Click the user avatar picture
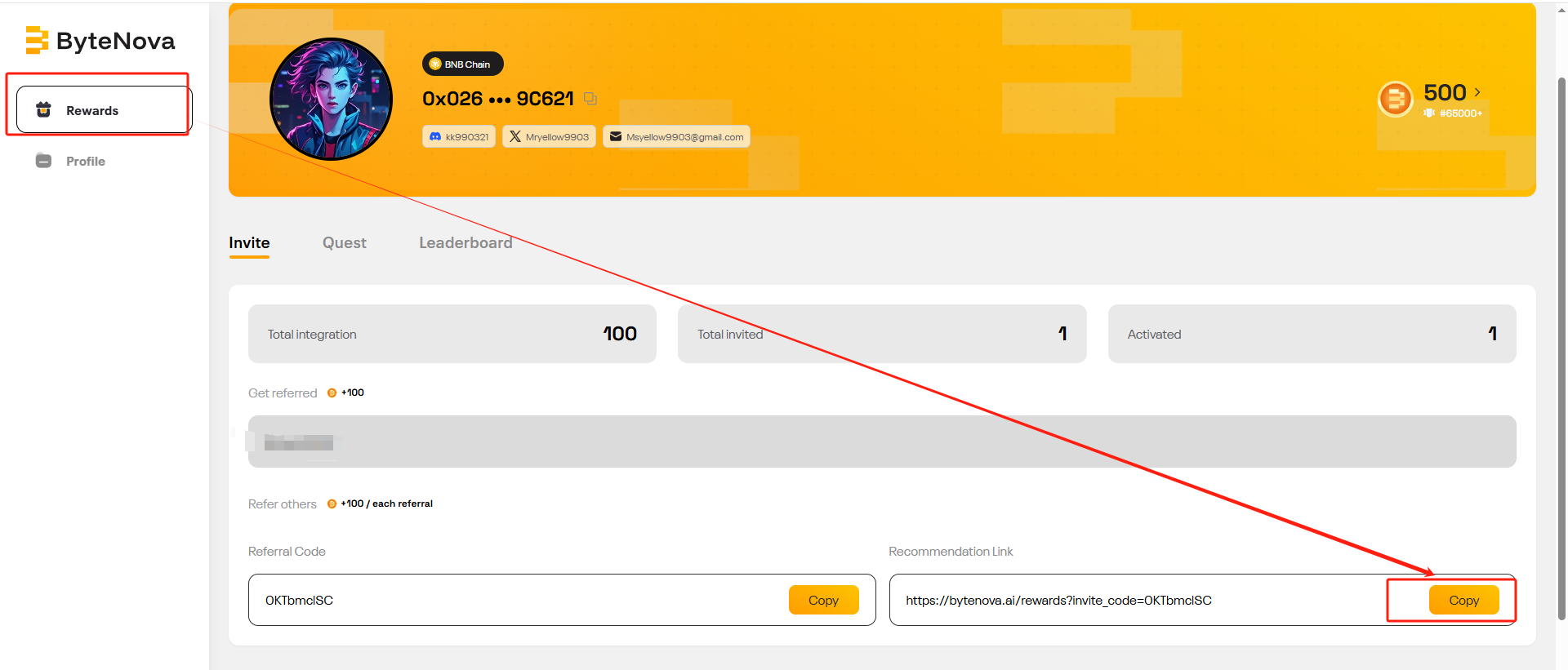Image resolution: width=1568 pixels, height=670 pixels. [x=331, y=99]
